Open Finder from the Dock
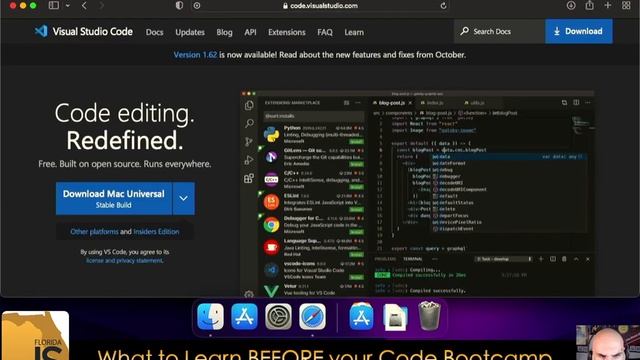640x360 pixels. pos(211,316)
